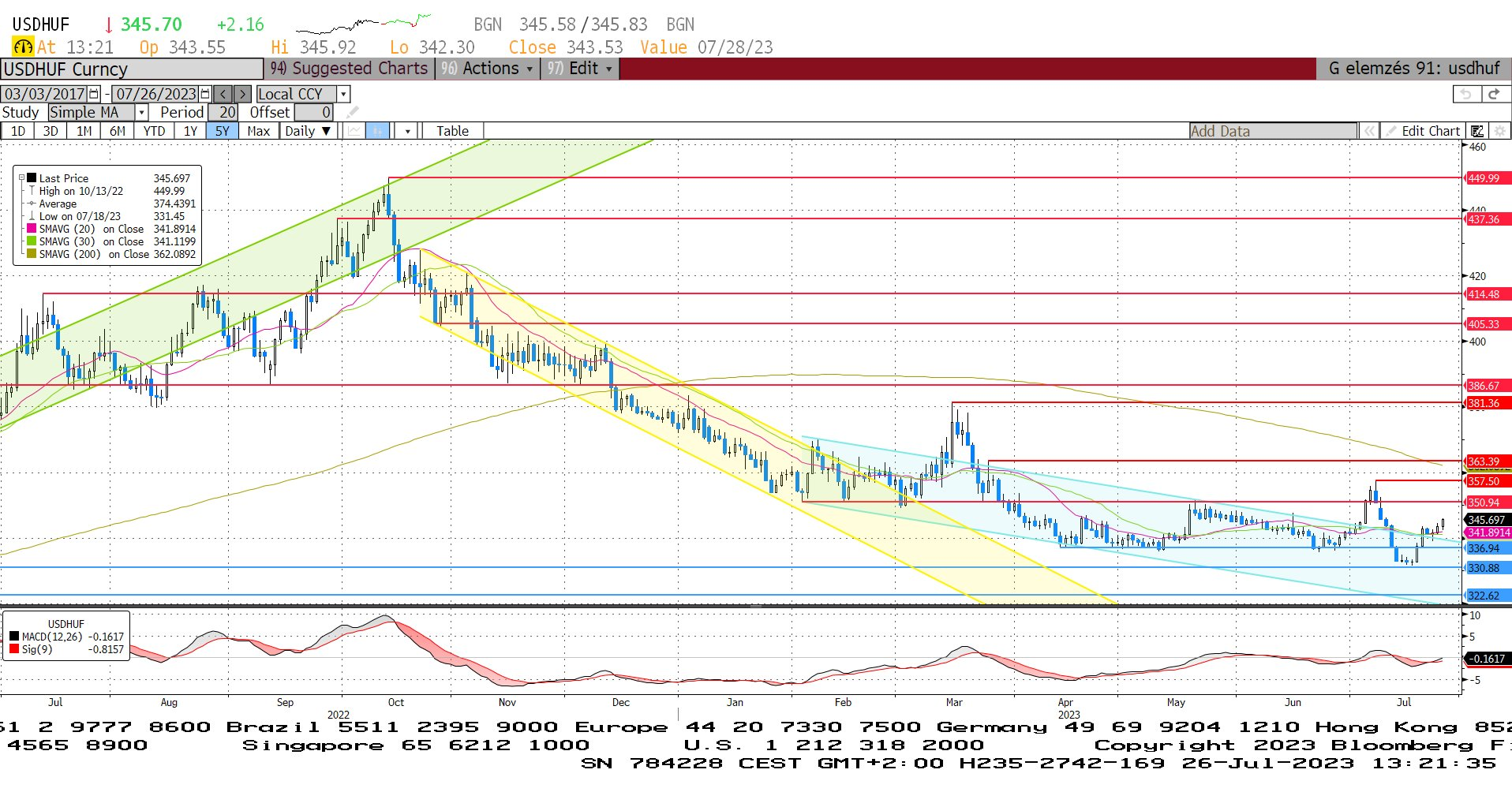The height and width of the screenshot is (807, 1512).
Task: Select the 437.36 level label
Action: click(1488, 219)
